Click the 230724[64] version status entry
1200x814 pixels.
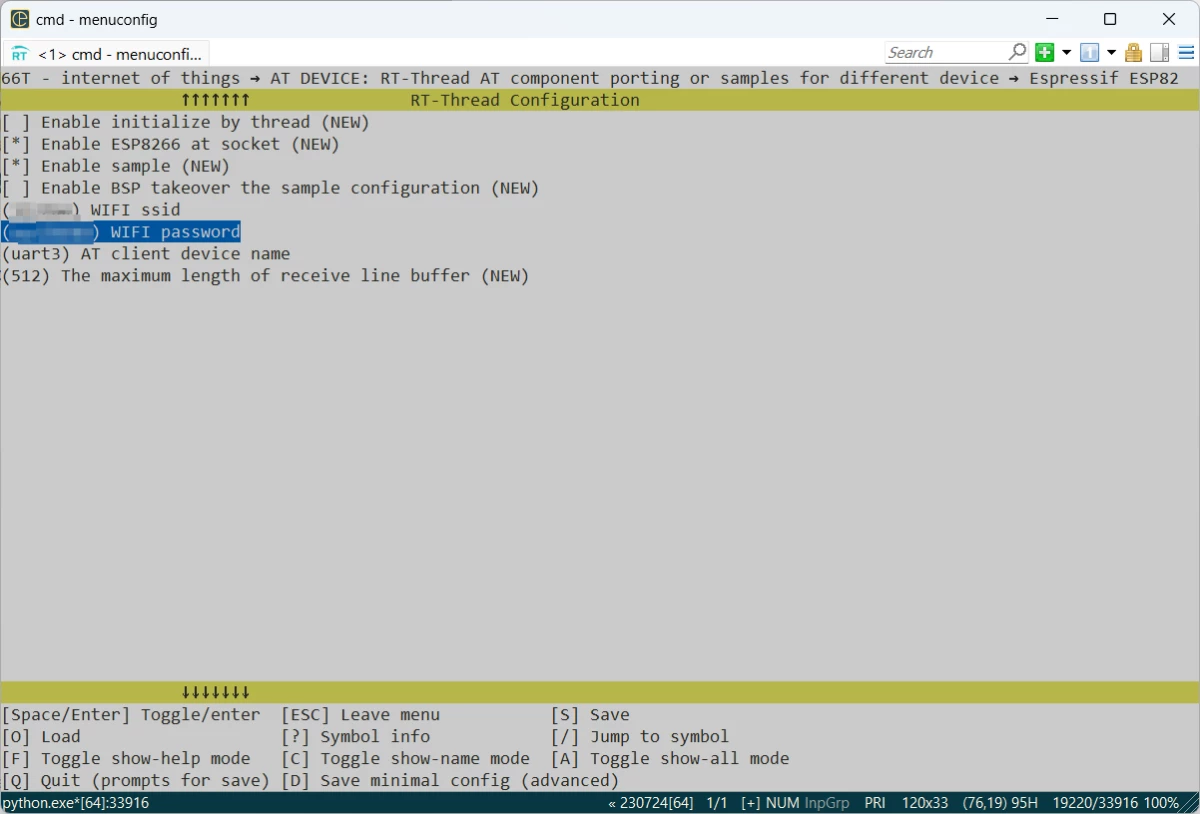(x=650, y=803)
